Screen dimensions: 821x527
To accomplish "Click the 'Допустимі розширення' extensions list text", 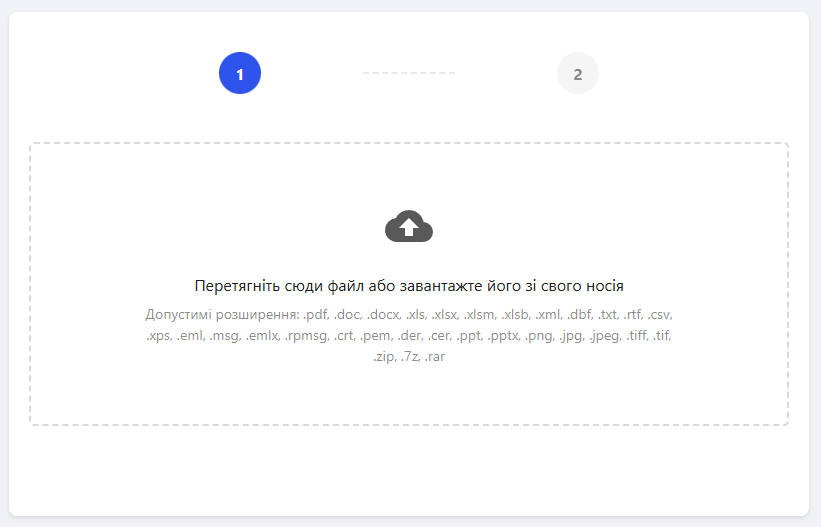I will click(x=409, y=335).
